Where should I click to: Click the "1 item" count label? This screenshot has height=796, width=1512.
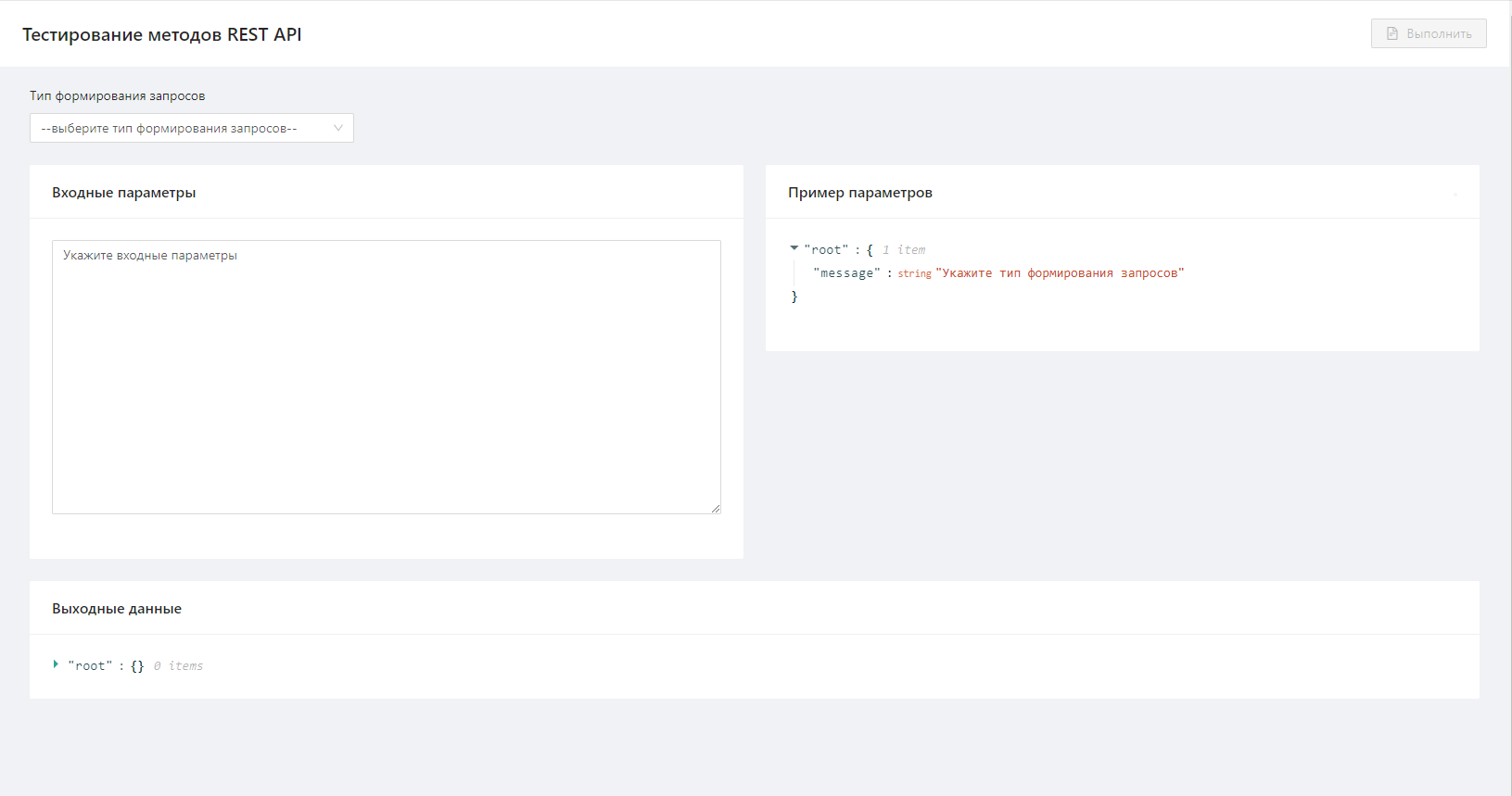[x=904, y=250]
